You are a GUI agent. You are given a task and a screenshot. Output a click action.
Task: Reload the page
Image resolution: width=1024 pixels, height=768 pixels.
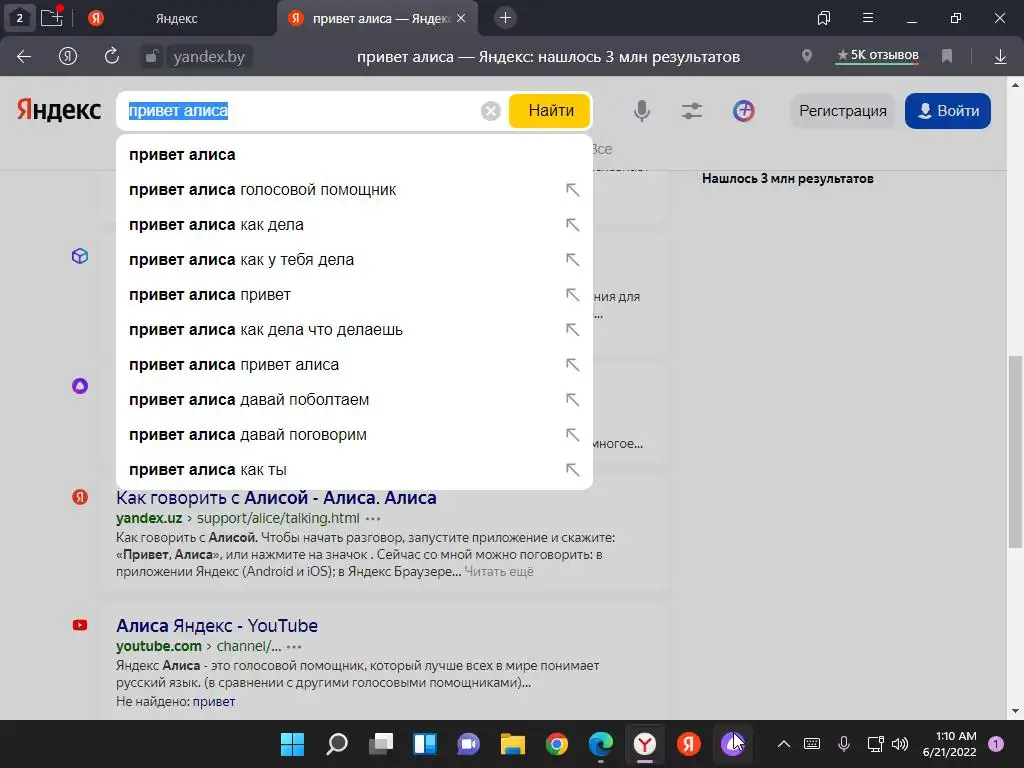coord(112,56)
